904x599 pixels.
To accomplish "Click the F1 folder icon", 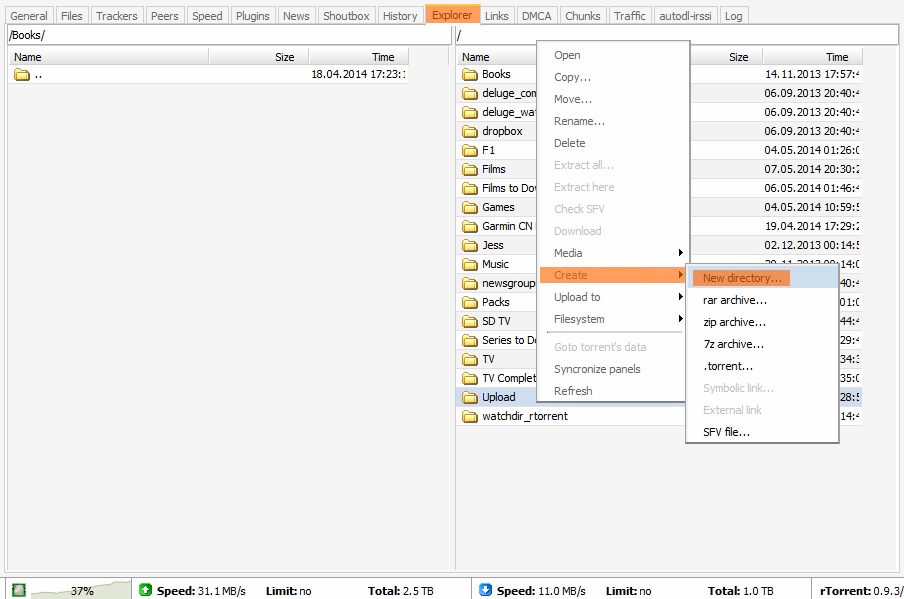I will (x=470, y=150).
